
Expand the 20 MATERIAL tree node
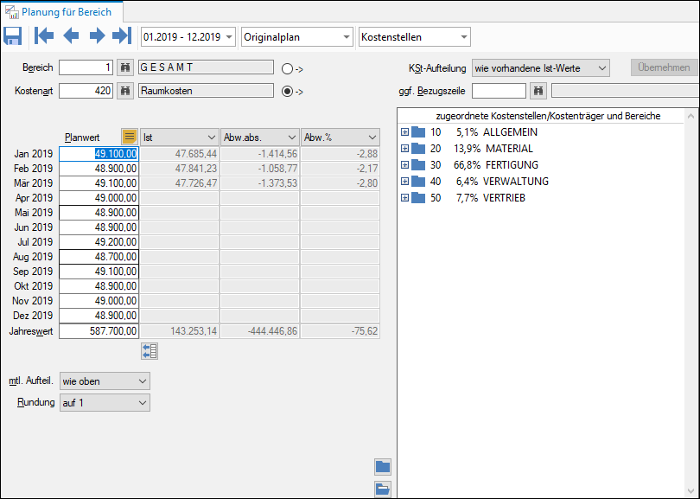pyautogui.click(x=404, y=148)
